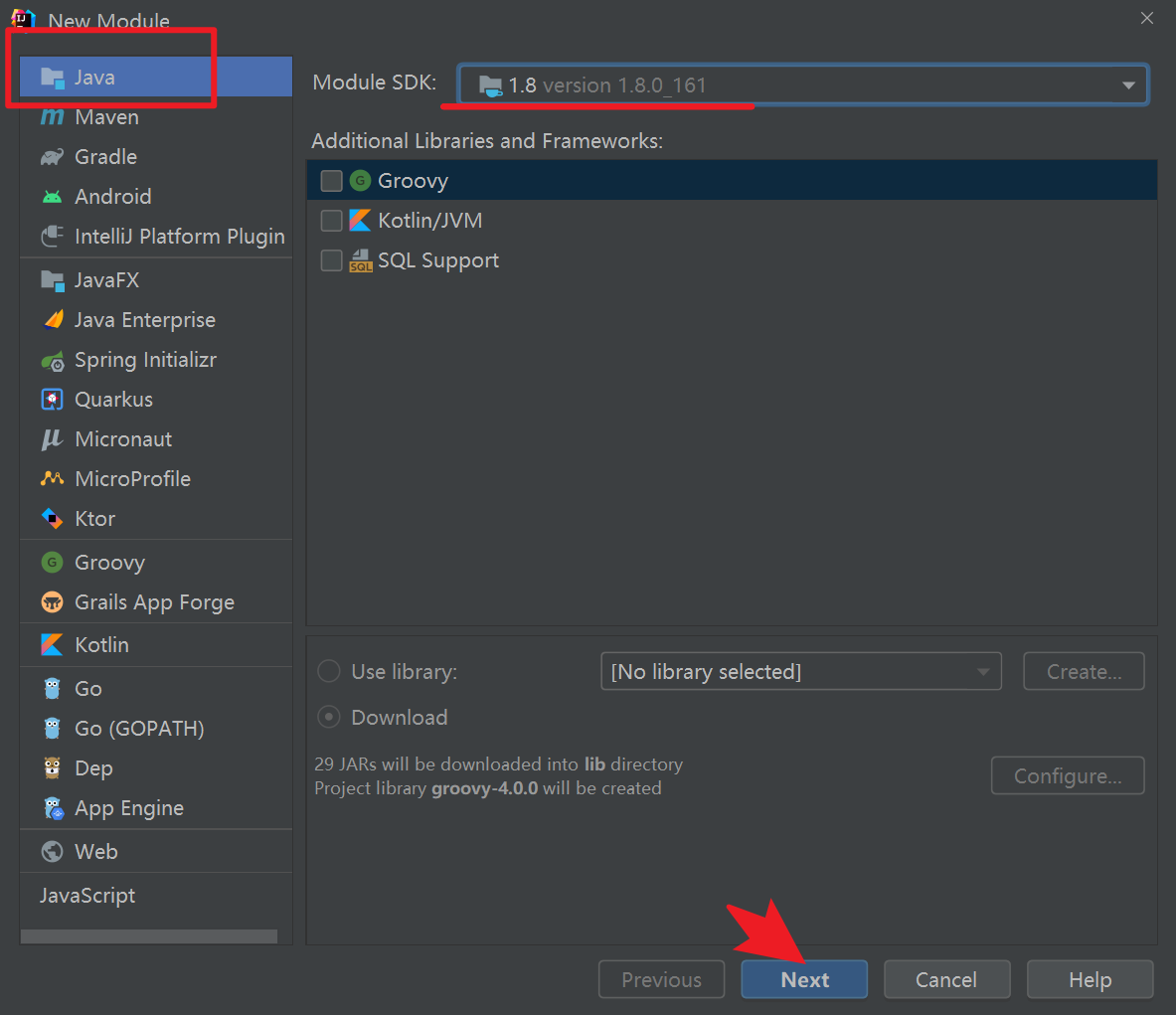Enable the Kotlin/JVM checkbox
This screenshot has height=1015, width=1176.
coord(331,221)
